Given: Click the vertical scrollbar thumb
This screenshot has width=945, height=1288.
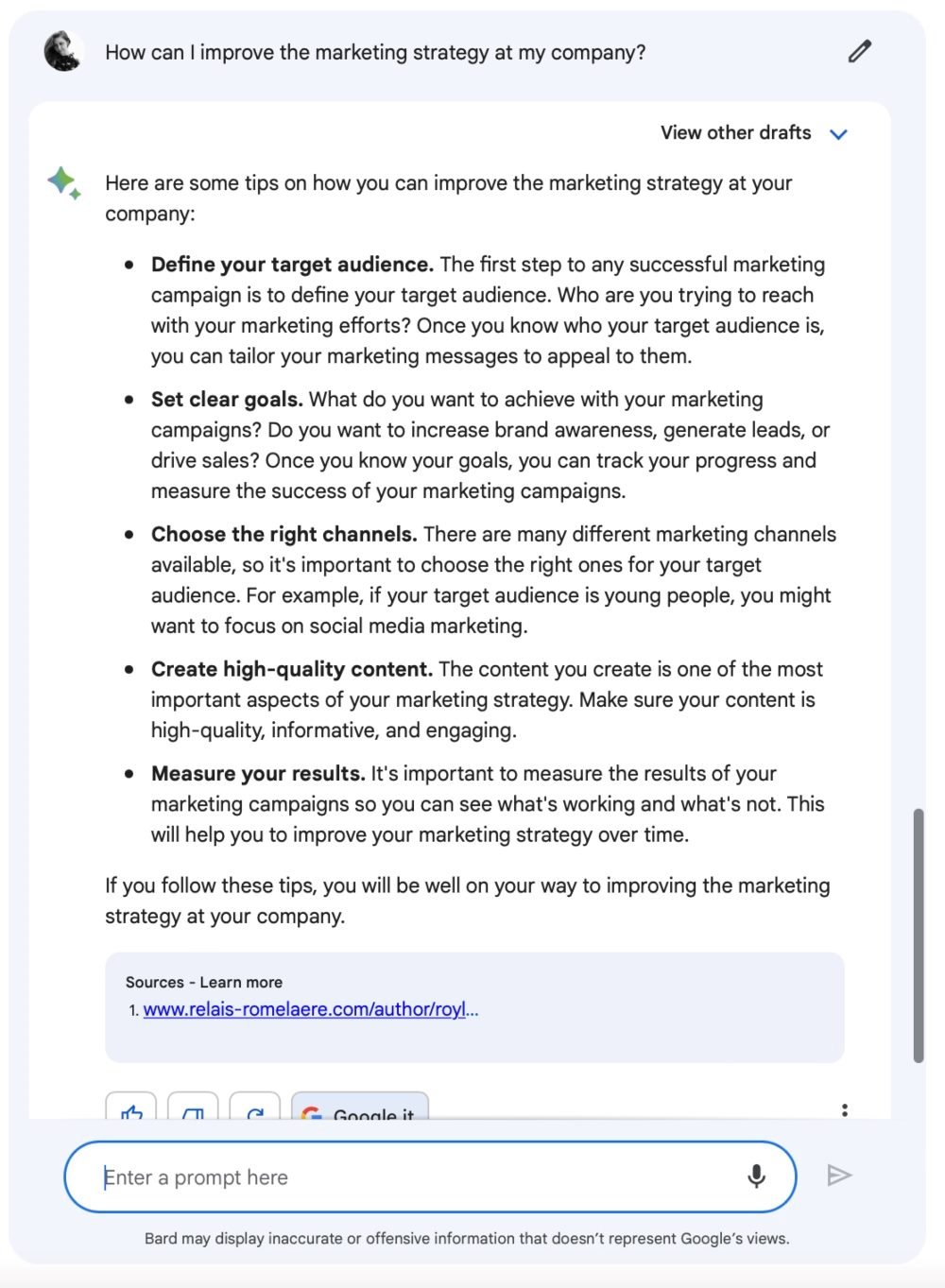Looking at the screenshot, I should 918,936.
